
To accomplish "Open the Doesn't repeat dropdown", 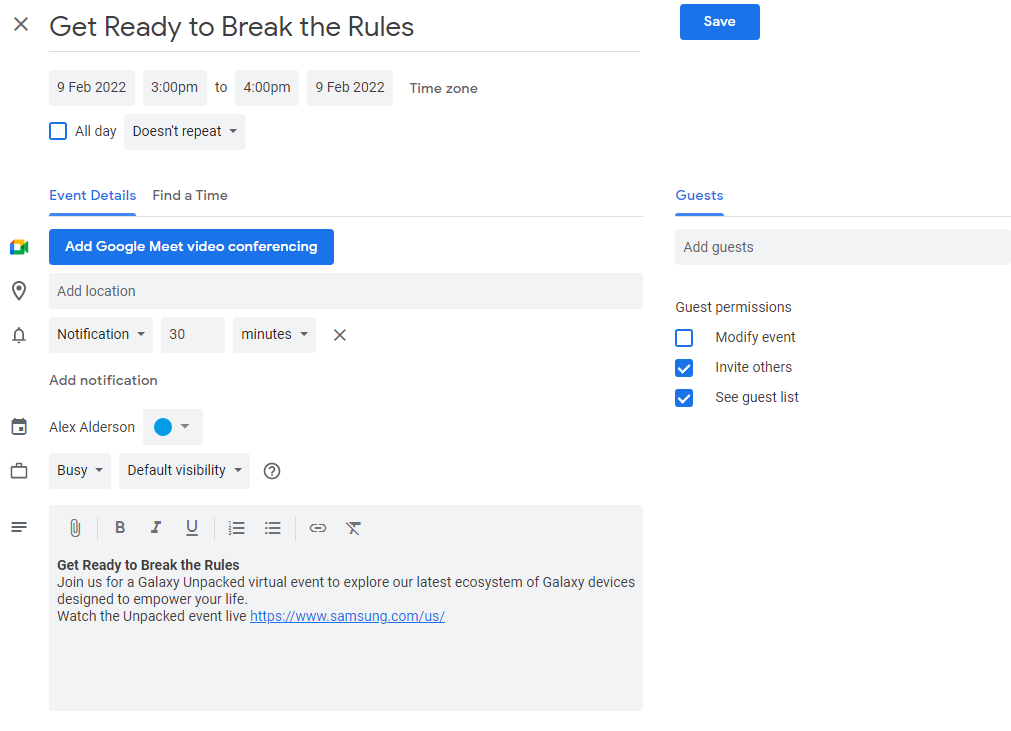I will (184, 132).
